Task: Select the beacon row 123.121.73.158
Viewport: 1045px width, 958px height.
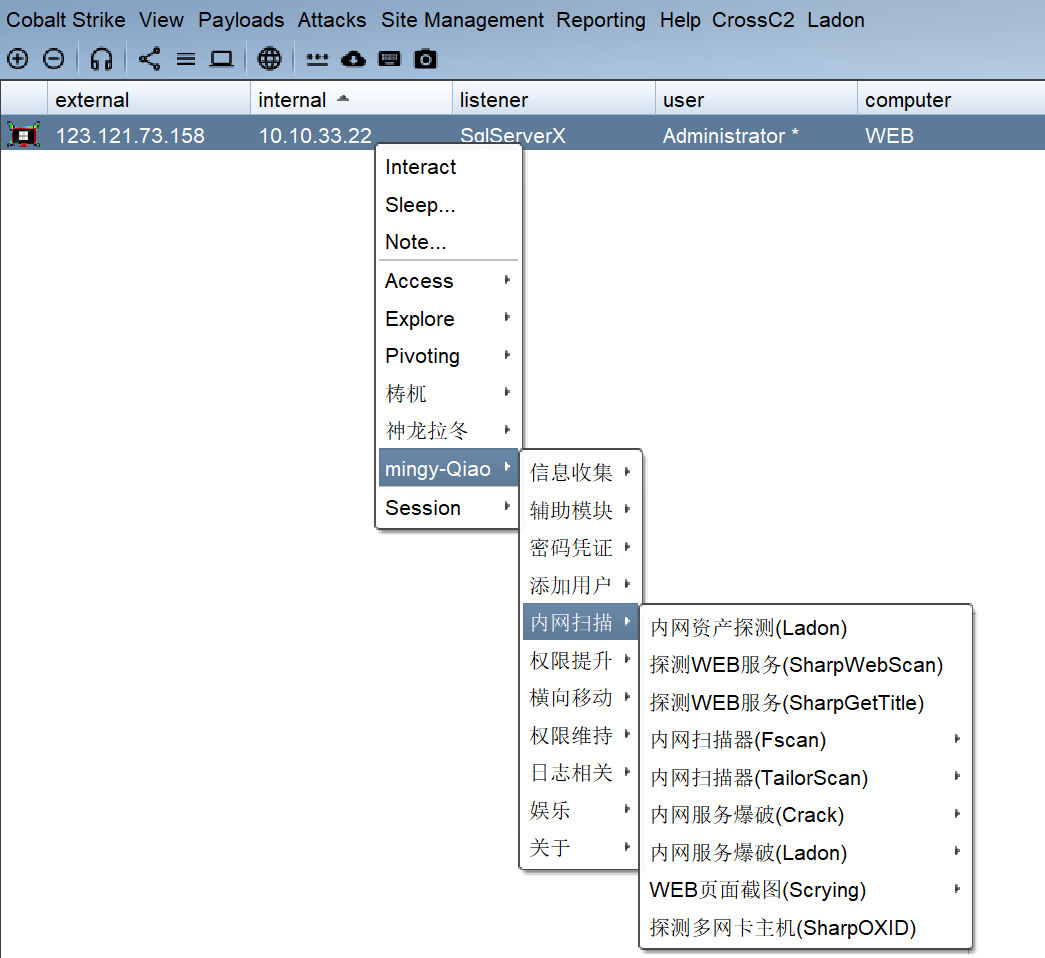Action: pyautogui.click(x=130, y=136)
